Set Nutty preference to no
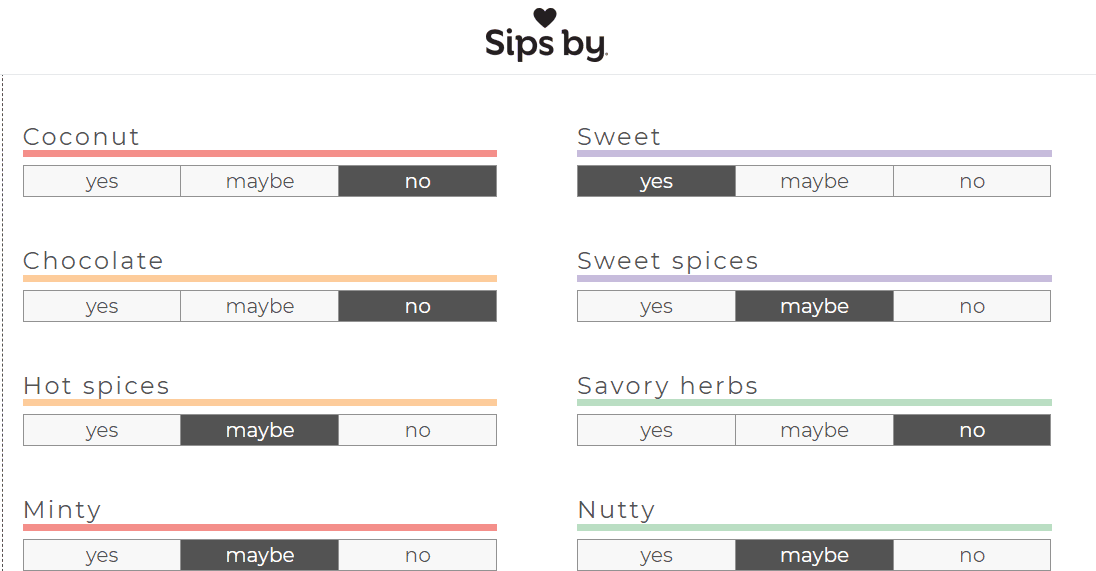1096x571 pixels. click(x=972, y=555)
